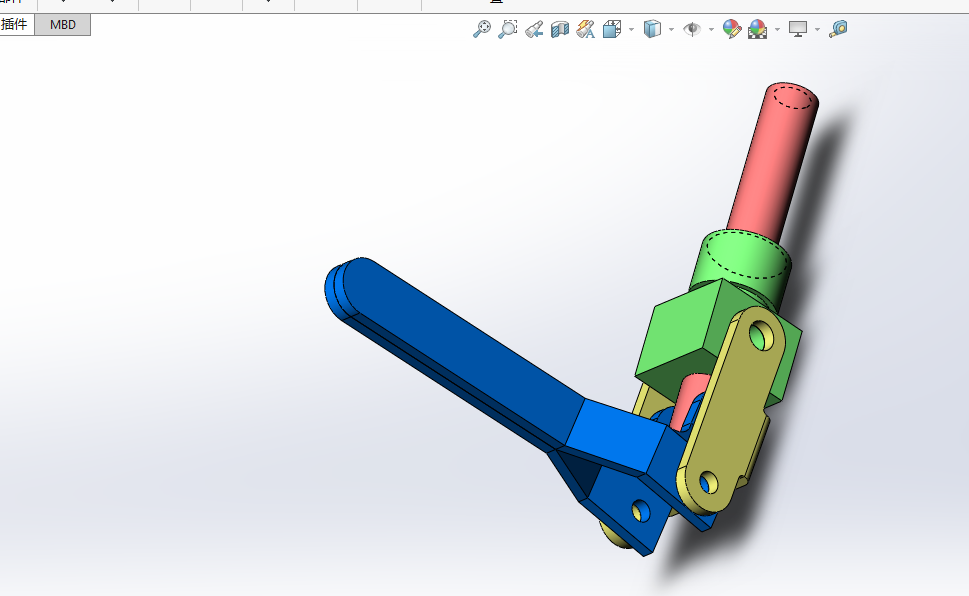The height and width of the screenshot is (596, 969).
Task: Click the Previous View icon
Action: [534, 29]
